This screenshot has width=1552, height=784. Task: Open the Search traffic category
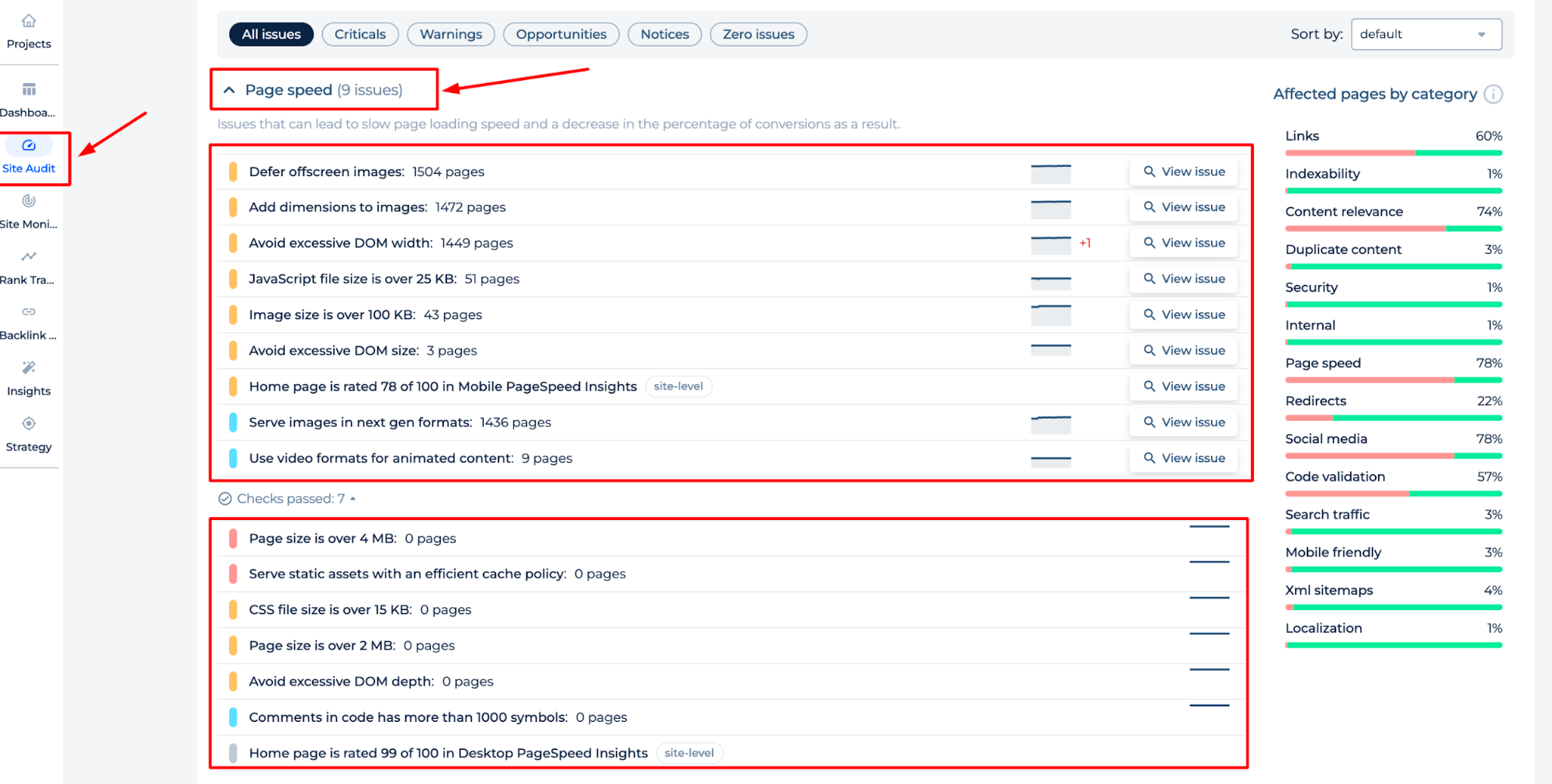(1327, 515)
